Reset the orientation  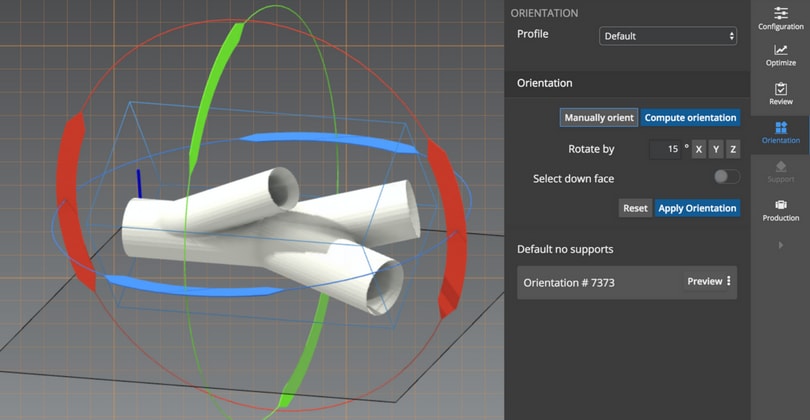point(635,208)
